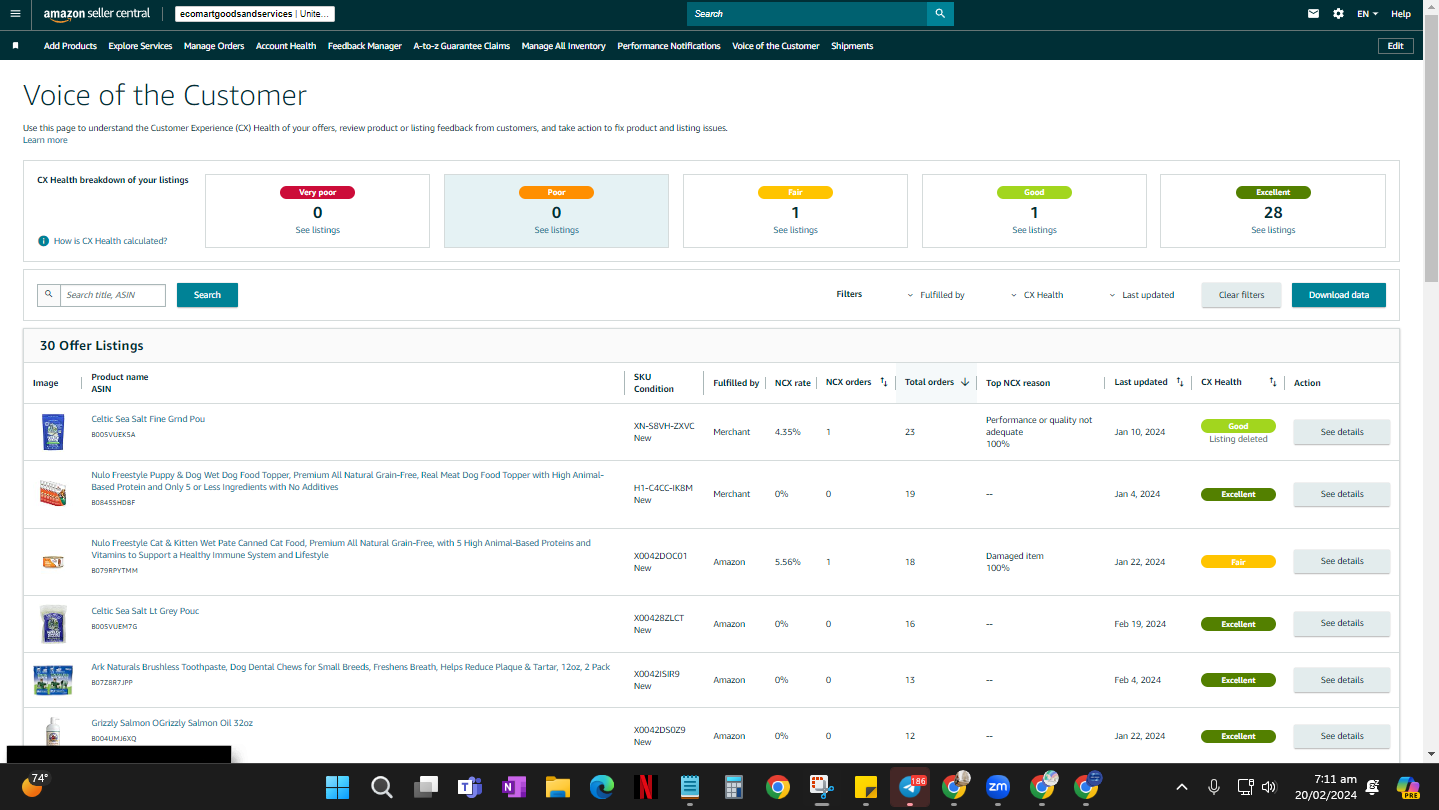Click the Celtic Sea Salt Lt Grey thumbnail
Image resolution: width=1439 pixels, height=810 pixels.
(x=52, y=623)
